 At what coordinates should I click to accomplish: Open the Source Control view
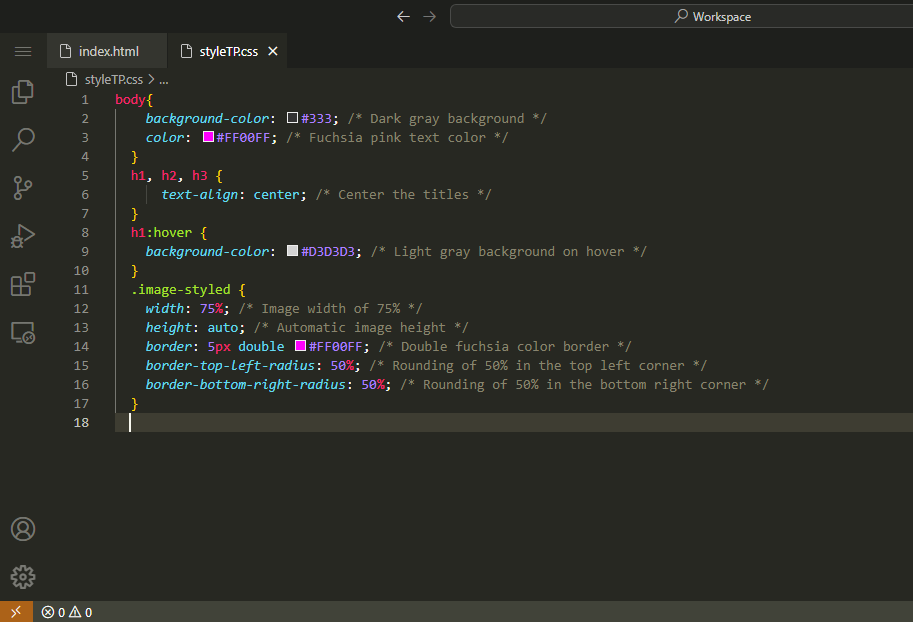point(22,187)
